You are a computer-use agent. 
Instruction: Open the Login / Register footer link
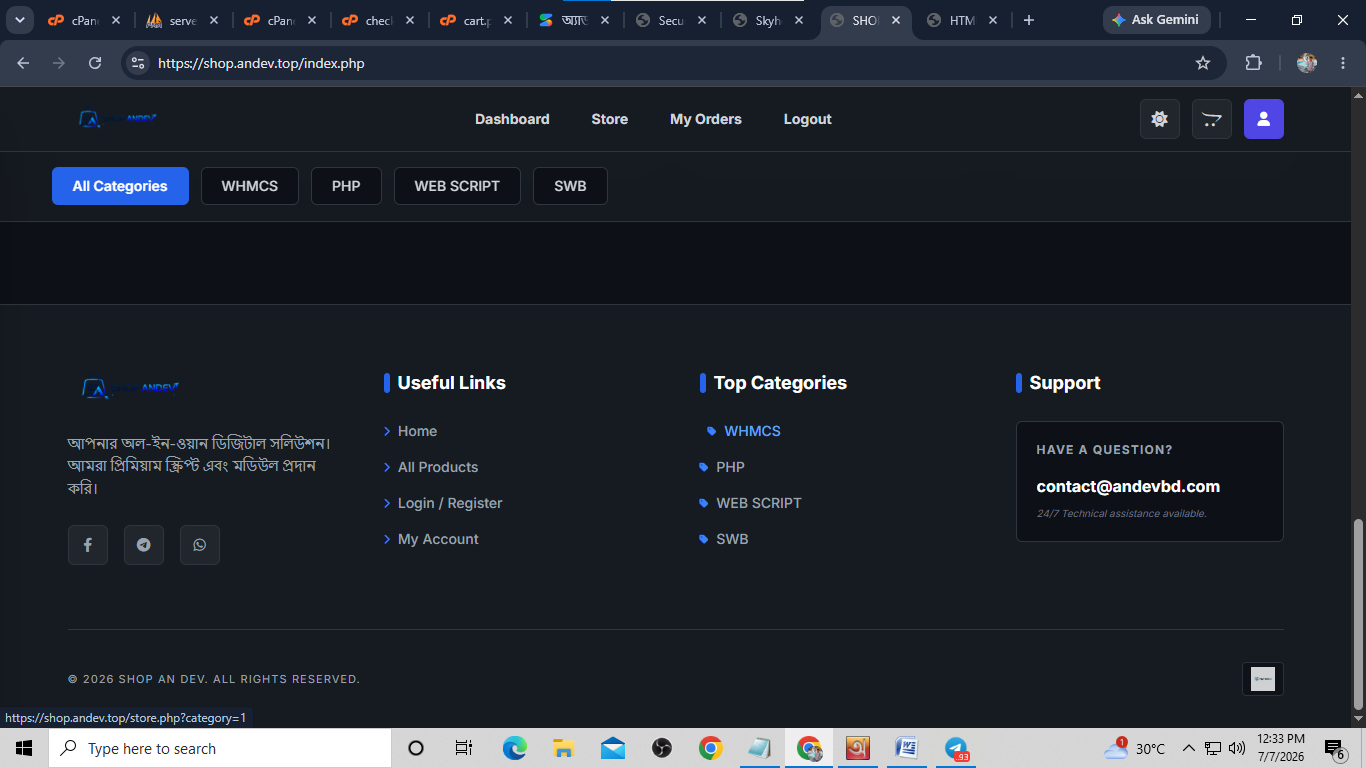[x=450, y=503]
